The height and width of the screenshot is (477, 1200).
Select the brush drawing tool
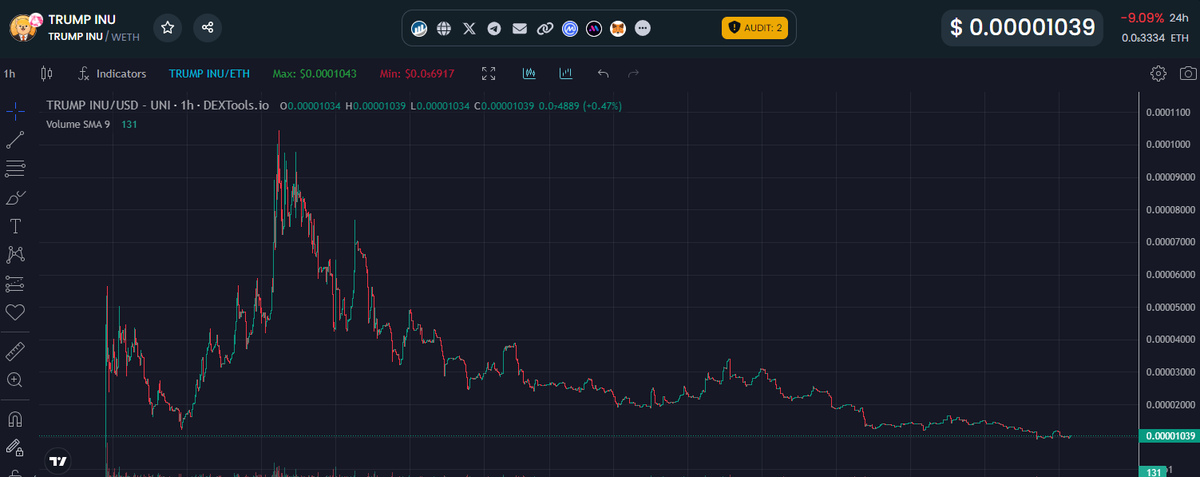15,197
